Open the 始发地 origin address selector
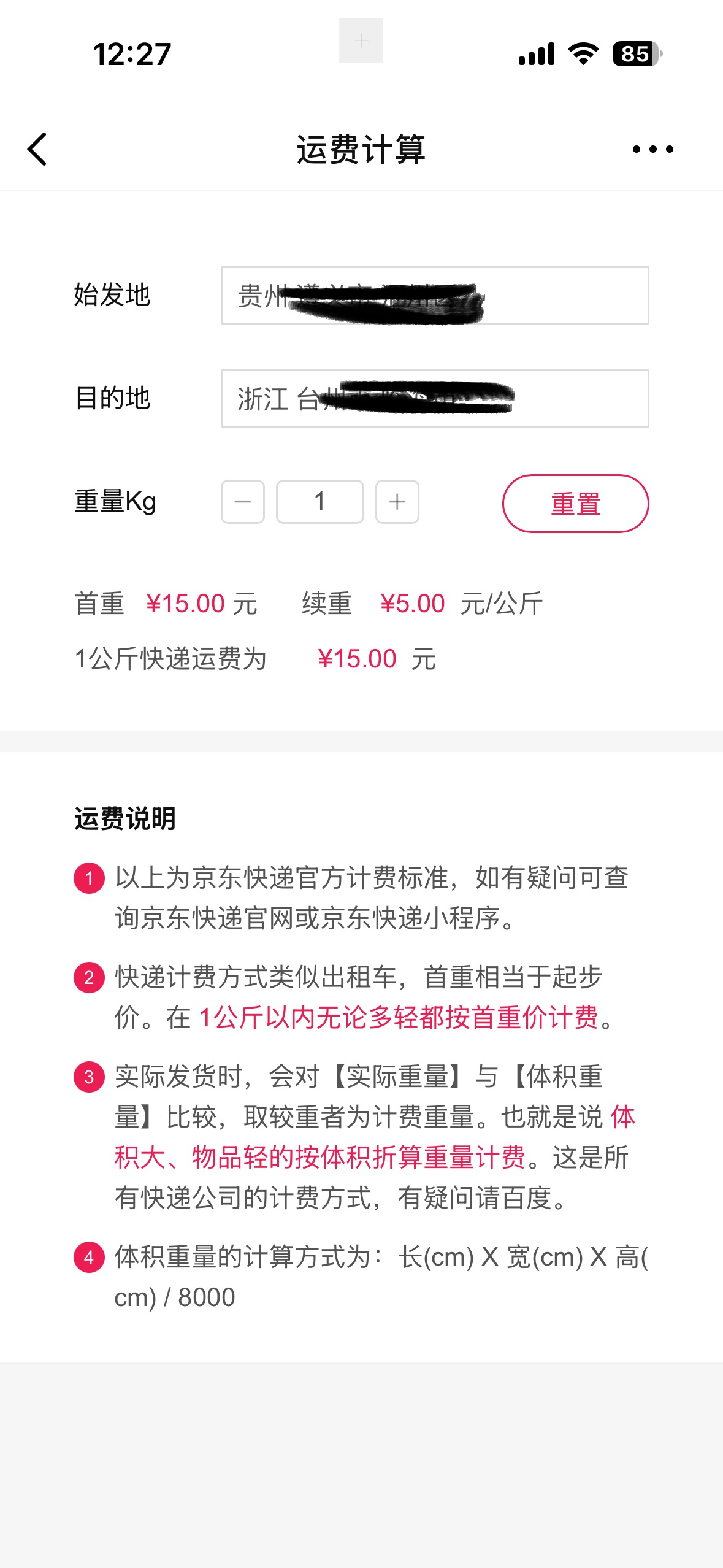This screenshot has width=723, height=1568. [x=434, y=296]
